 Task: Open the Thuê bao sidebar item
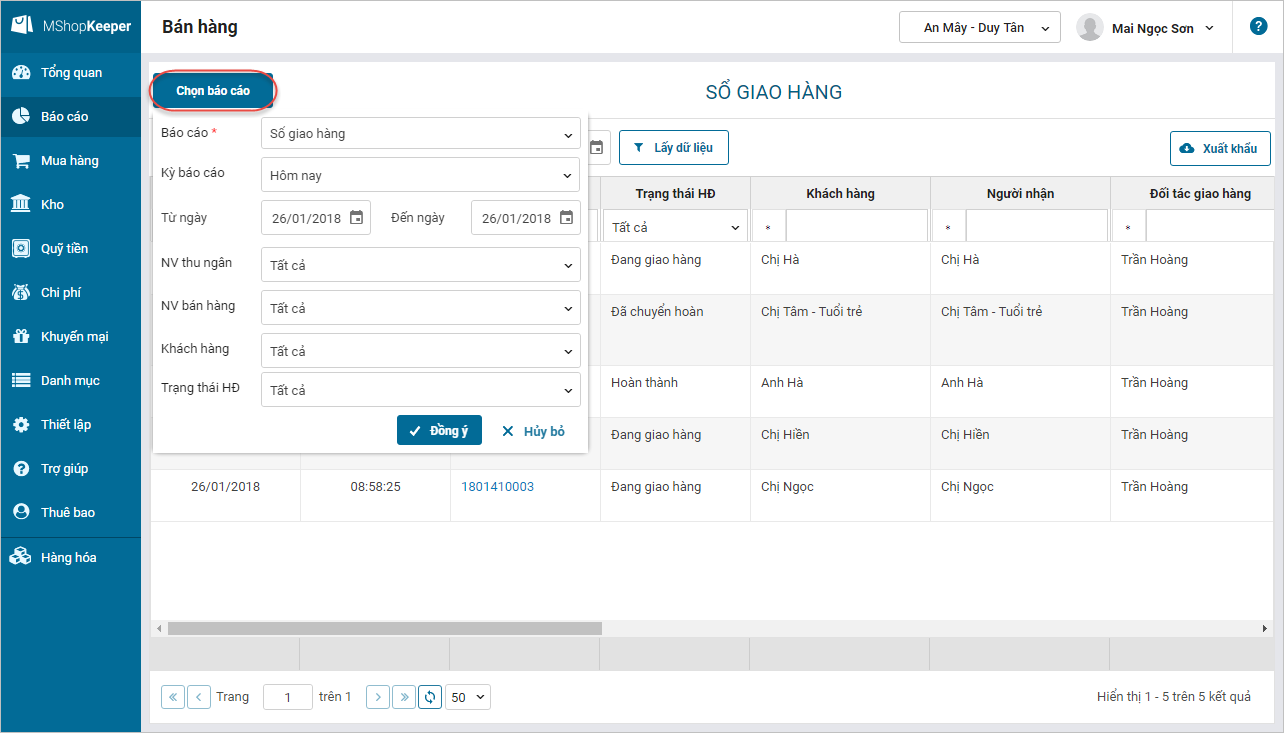point(70,513)
